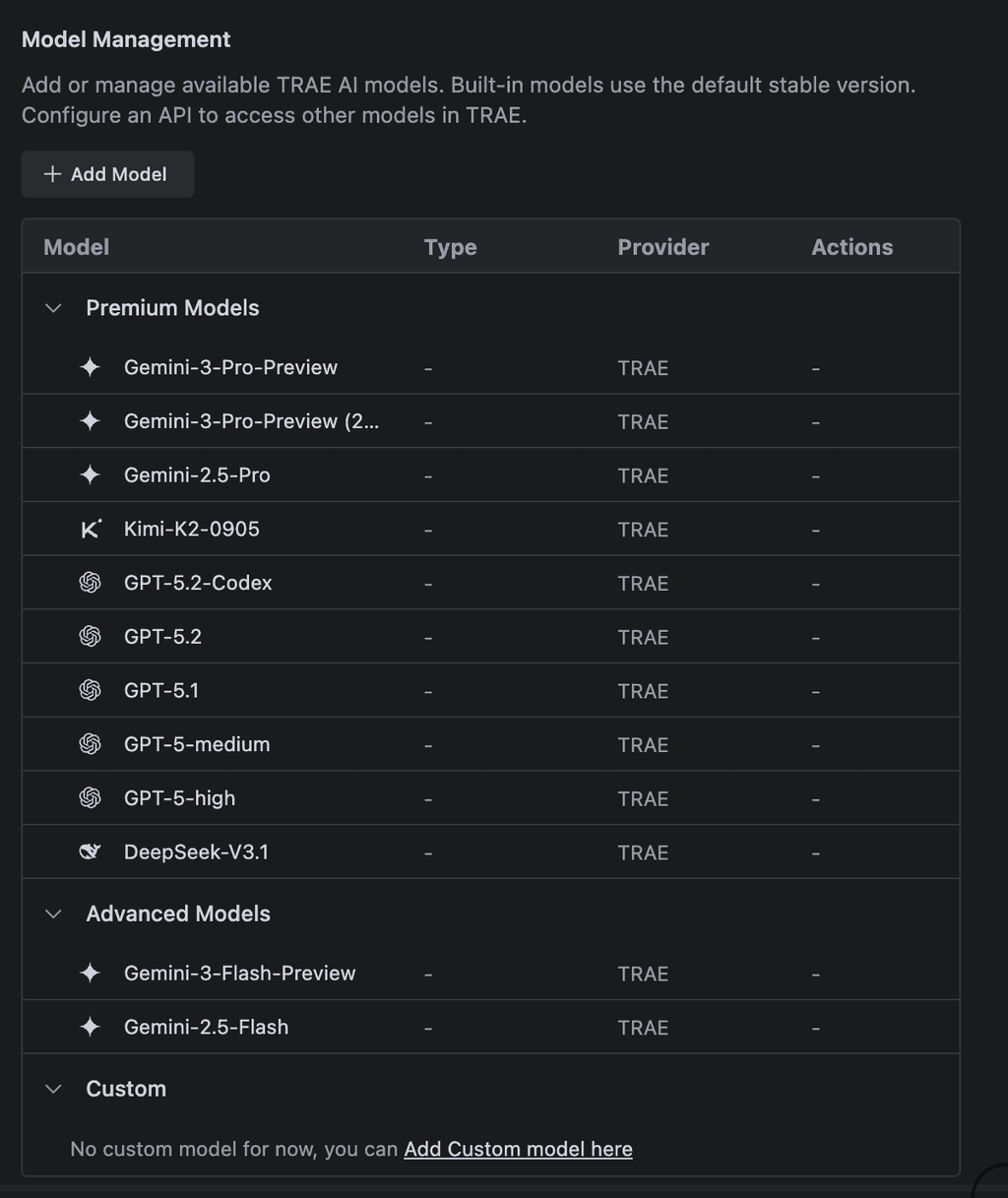Viewport: 1008px width, 1198px height.
Task: Select the OpenAI icon beside GPT-5.1
Action: point(90,690)
